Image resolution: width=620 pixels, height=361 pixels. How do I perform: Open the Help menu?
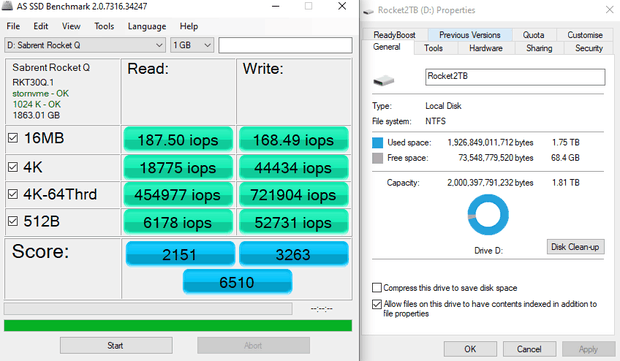point(189,26)
